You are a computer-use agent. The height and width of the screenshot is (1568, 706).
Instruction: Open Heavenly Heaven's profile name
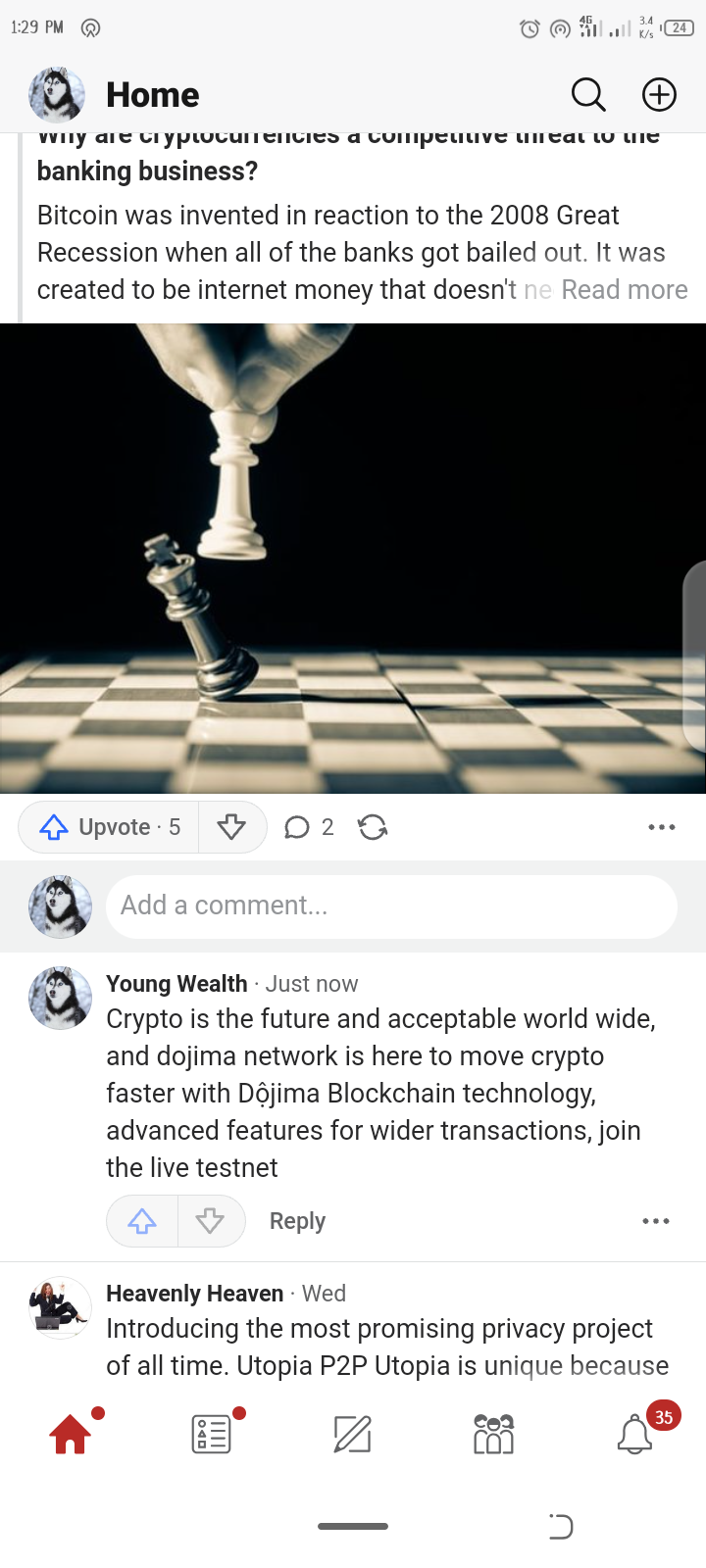click(194, 1294)
